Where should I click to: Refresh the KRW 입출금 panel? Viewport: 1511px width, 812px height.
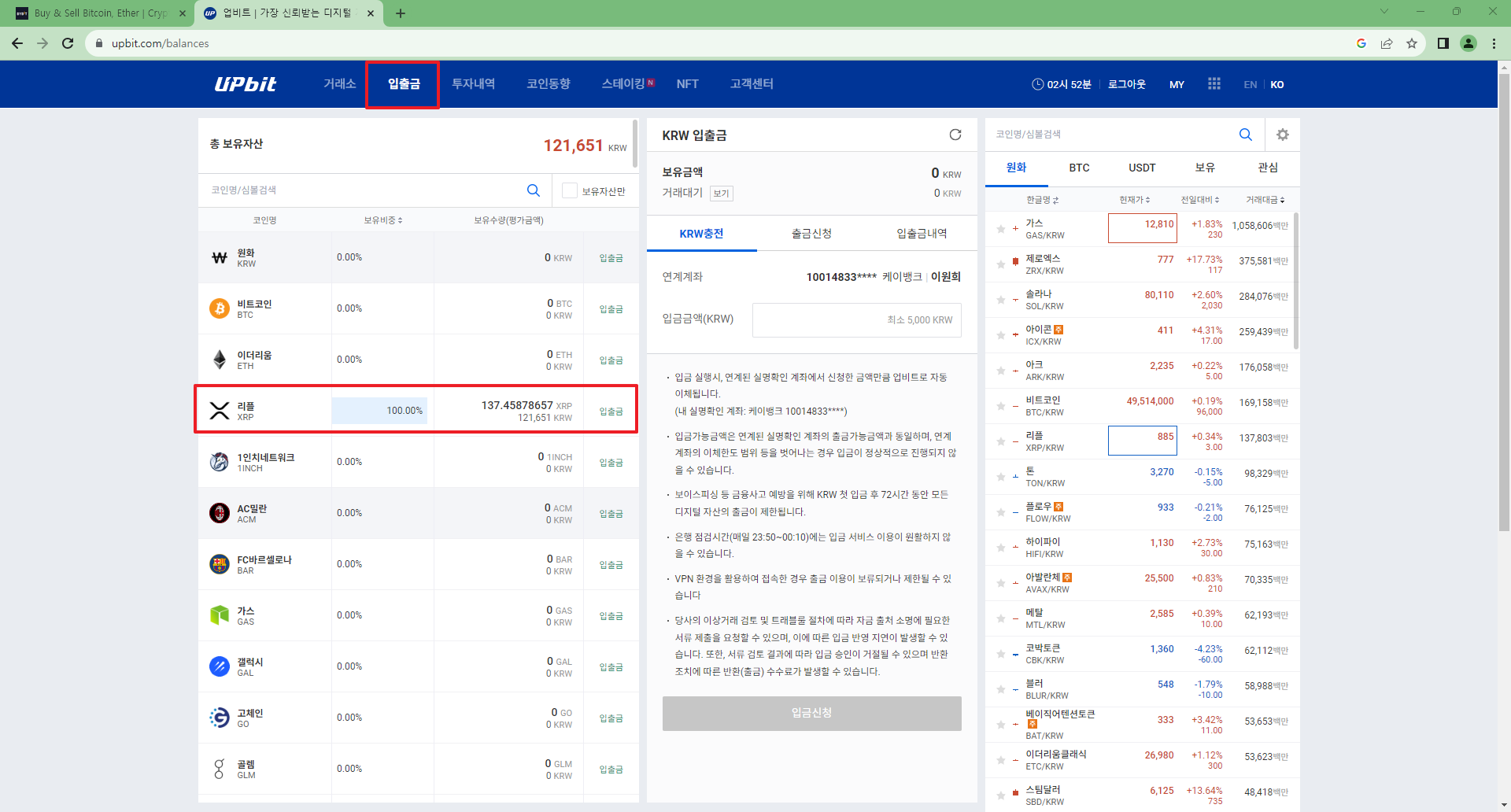coord(955,135)
